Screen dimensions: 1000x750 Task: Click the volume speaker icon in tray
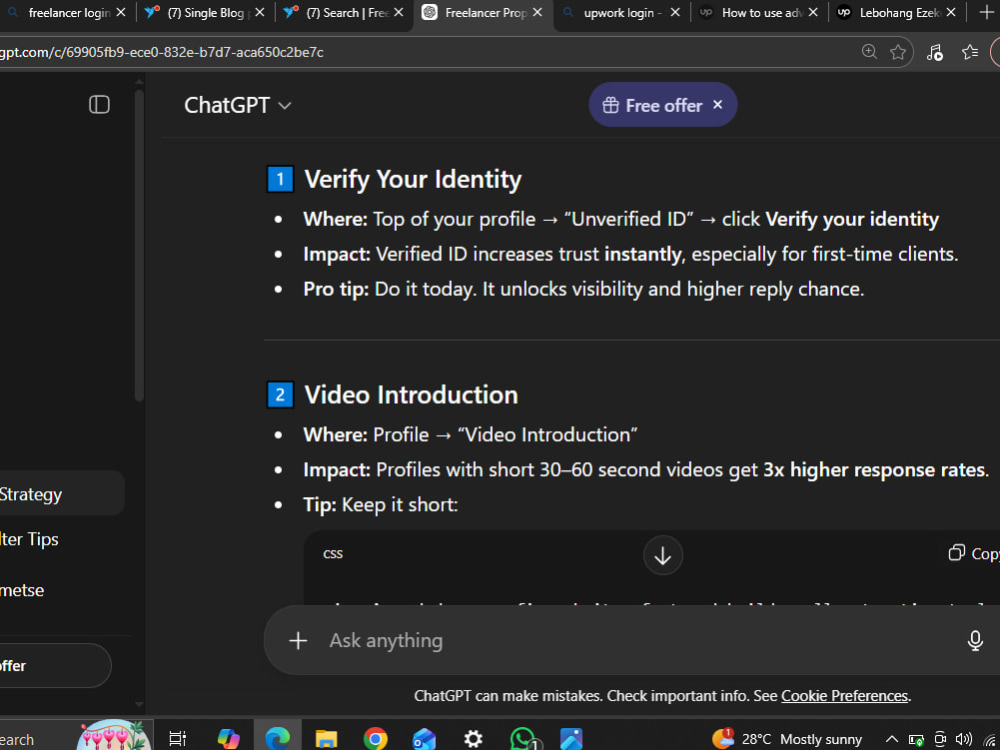click(x=964, y=739)
